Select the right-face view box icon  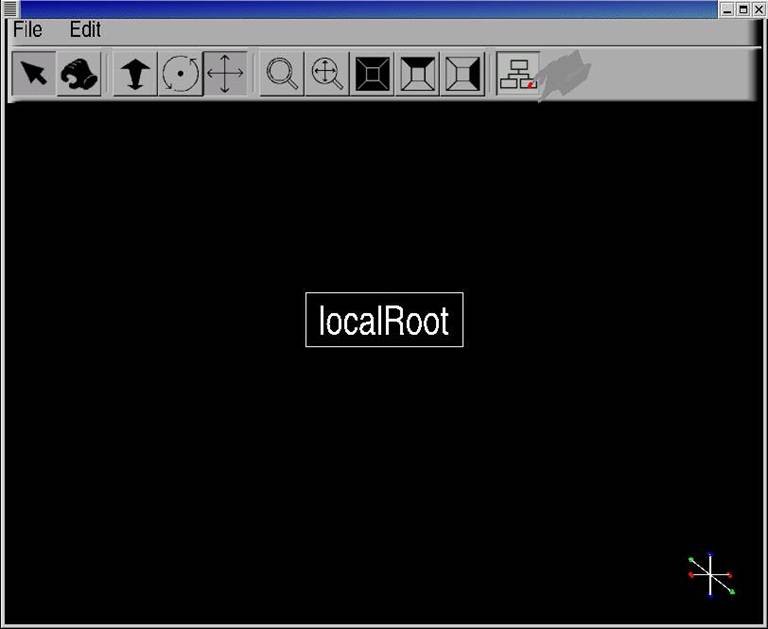462,73
